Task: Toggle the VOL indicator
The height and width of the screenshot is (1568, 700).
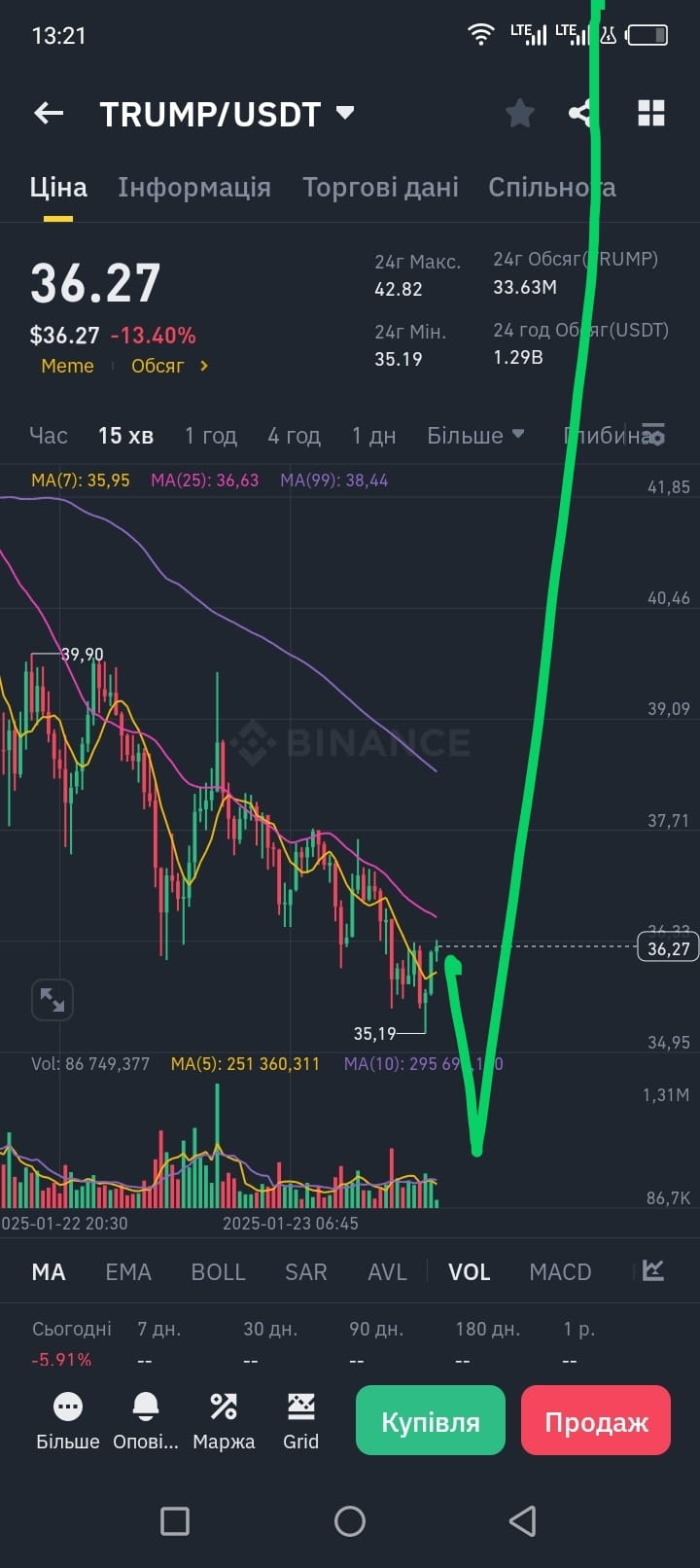Action: pos(469,1271)
